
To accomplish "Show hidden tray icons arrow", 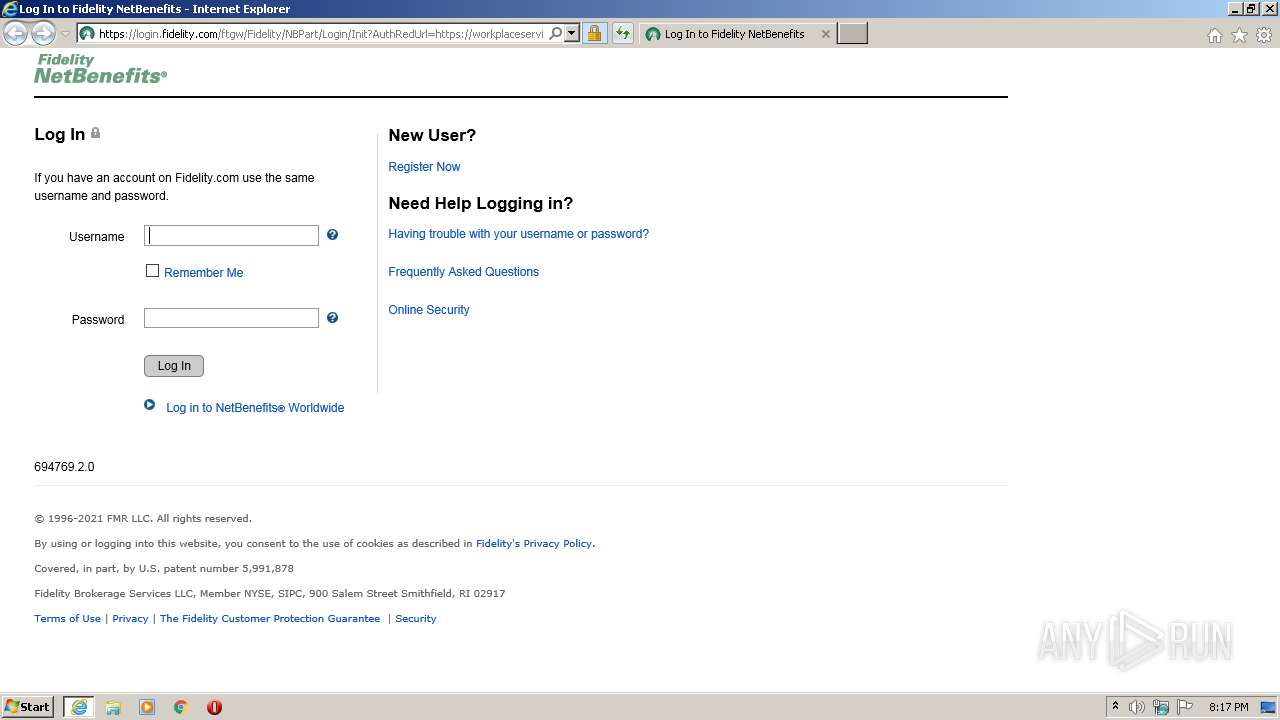I will (1115, 707).
